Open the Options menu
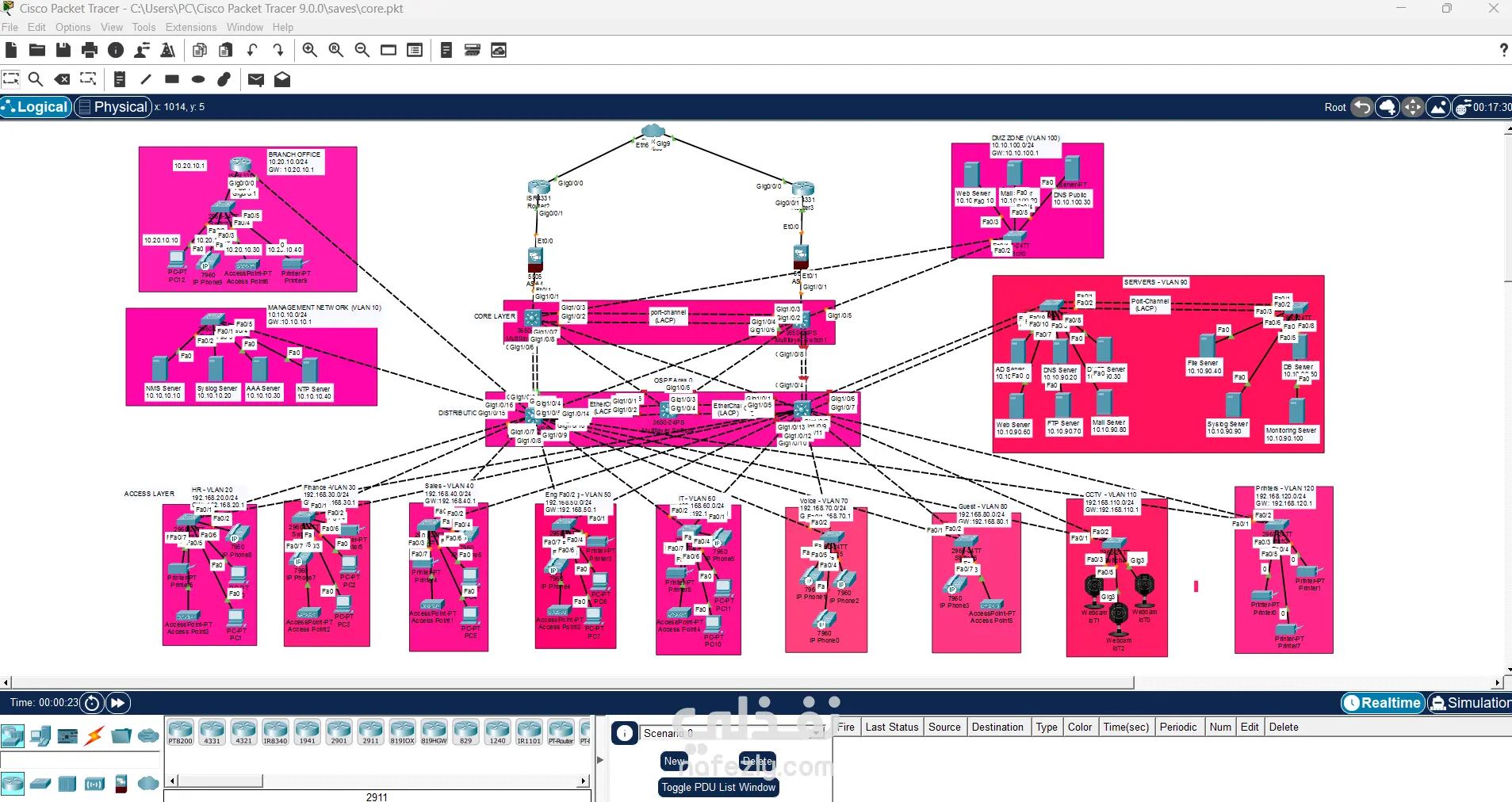The height and width of the screenshot is (802, 1512). point(73,27)
